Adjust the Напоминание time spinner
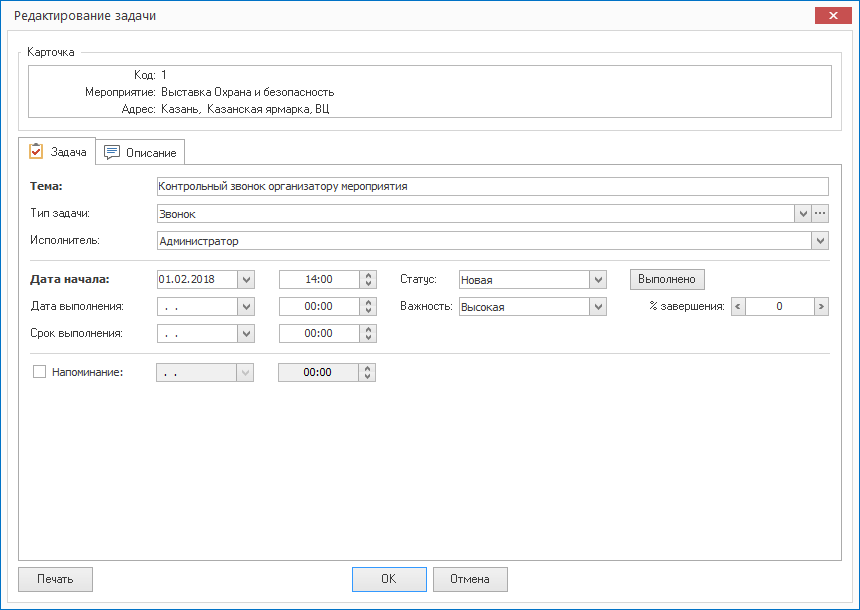 (x=367, y=372)
